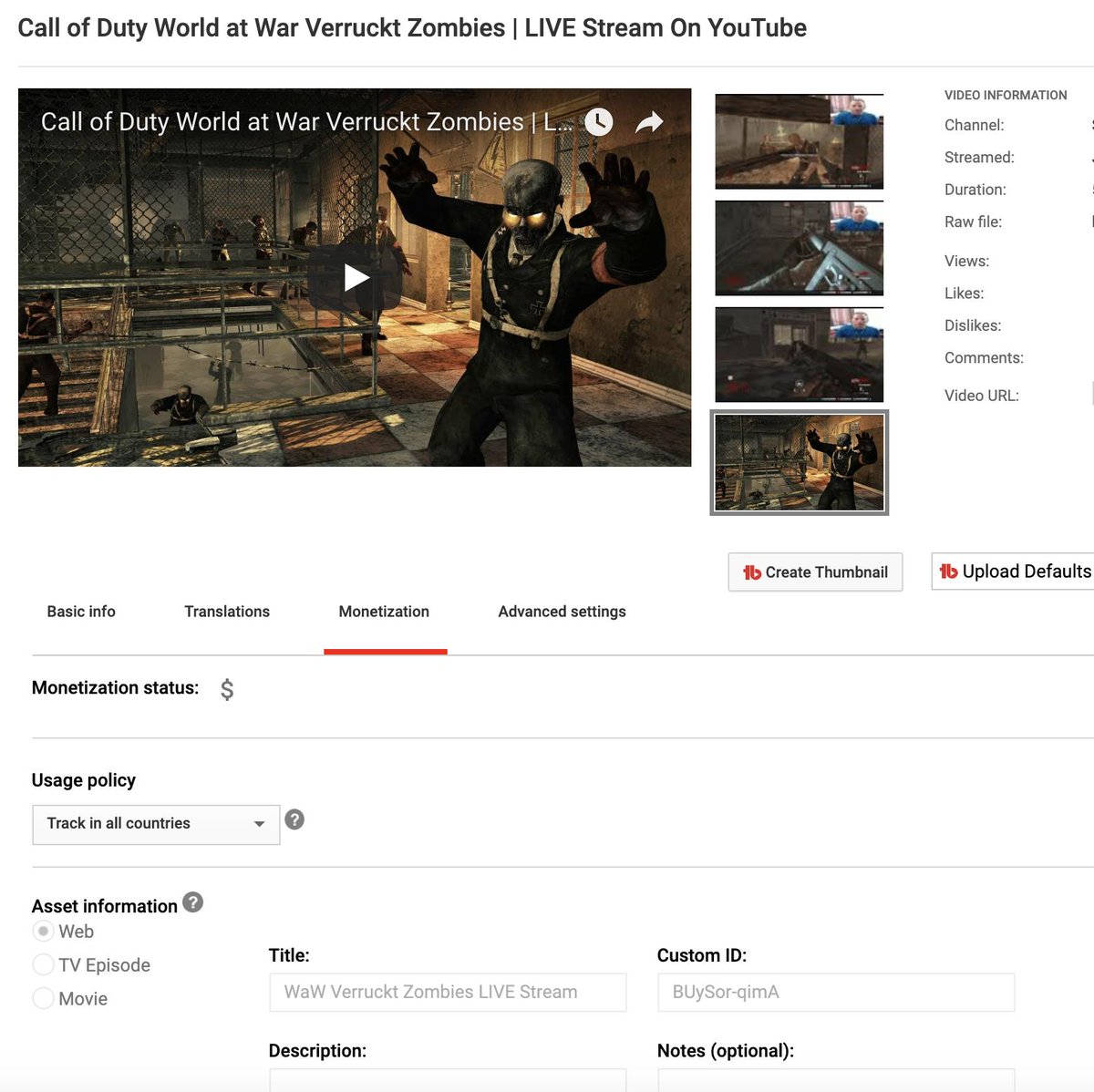The image size is (1094, 1092).
Task: Click the 'Channel:' label
Action: click(975, 126)
